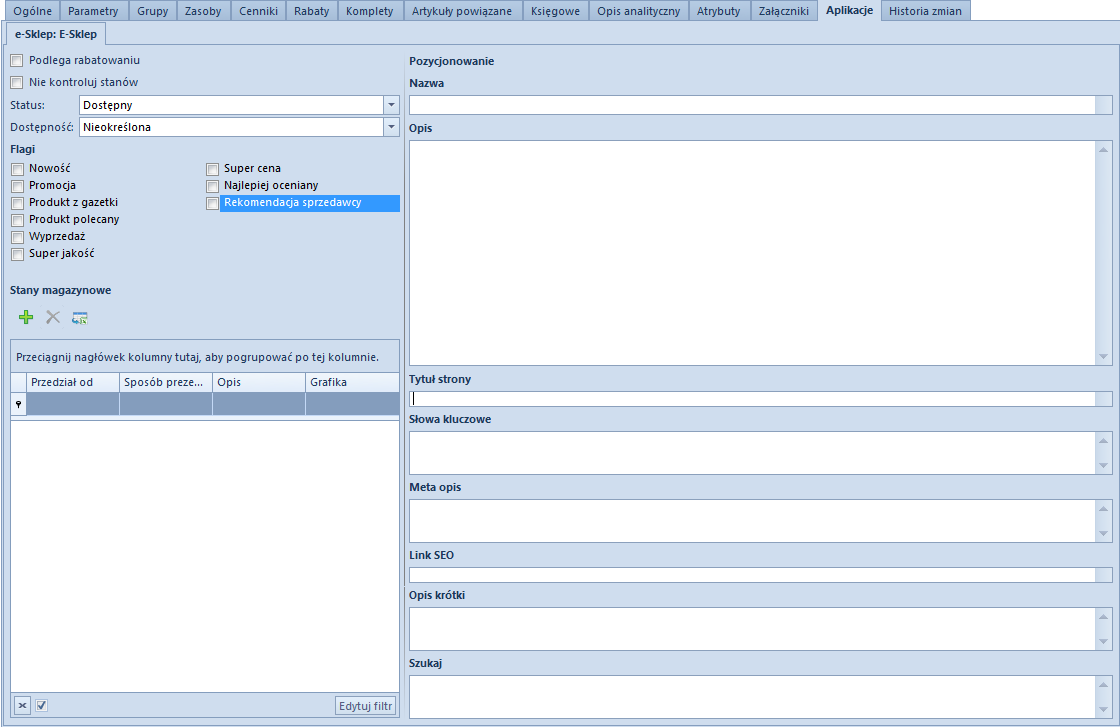Sort by the Przedział od column header
Screen dimensions: 1120x727
(x=73, y=382)
